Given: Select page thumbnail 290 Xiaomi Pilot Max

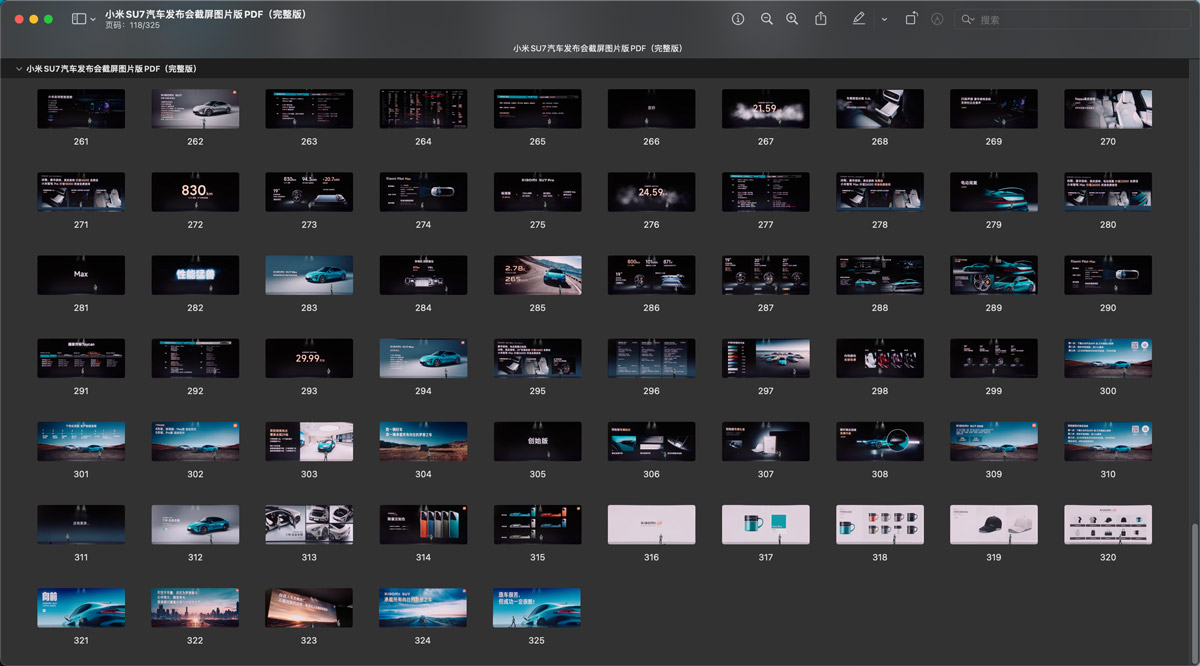Looking at the screenshot, I should (1108, 275).
